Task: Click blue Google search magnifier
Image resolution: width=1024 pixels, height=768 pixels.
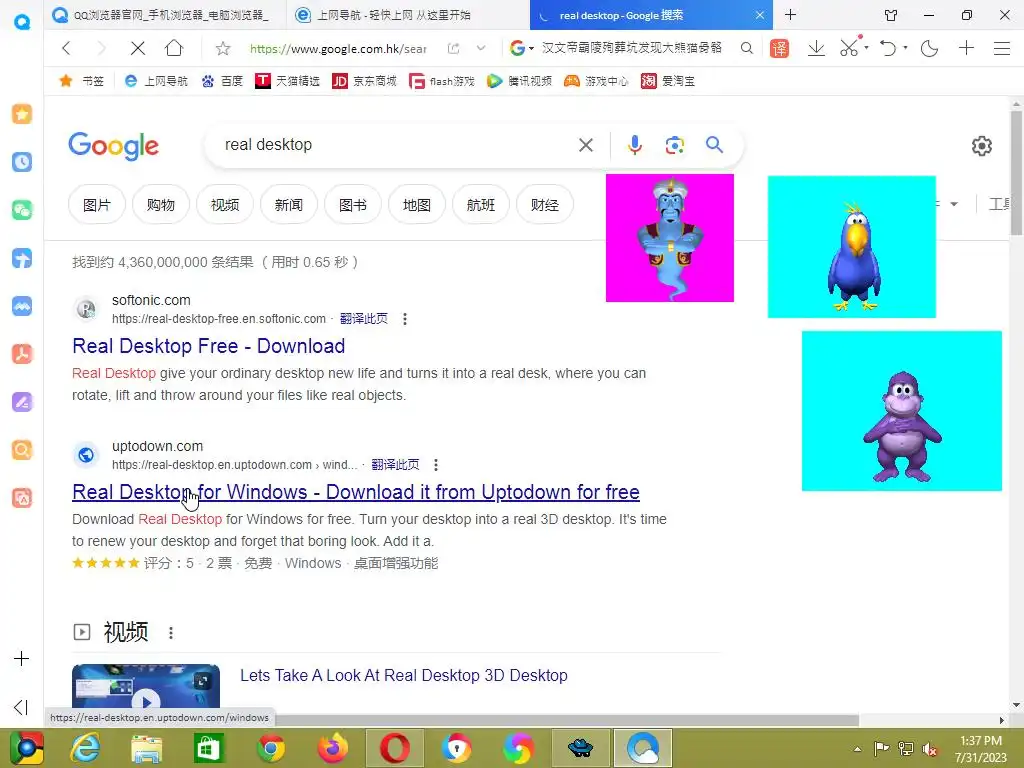Action: click(x=714, y=145)
